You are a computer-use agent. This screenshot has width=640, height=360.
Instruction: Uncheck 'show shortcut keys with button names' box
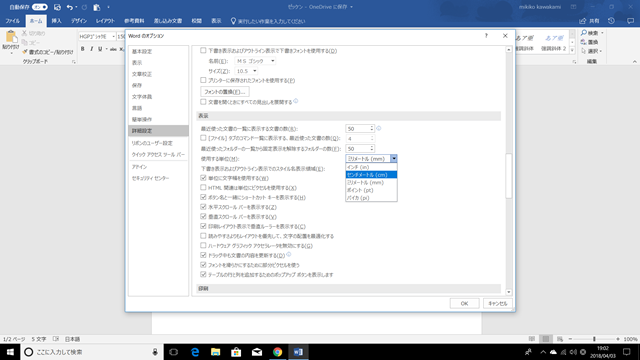[x=203, y=197]
